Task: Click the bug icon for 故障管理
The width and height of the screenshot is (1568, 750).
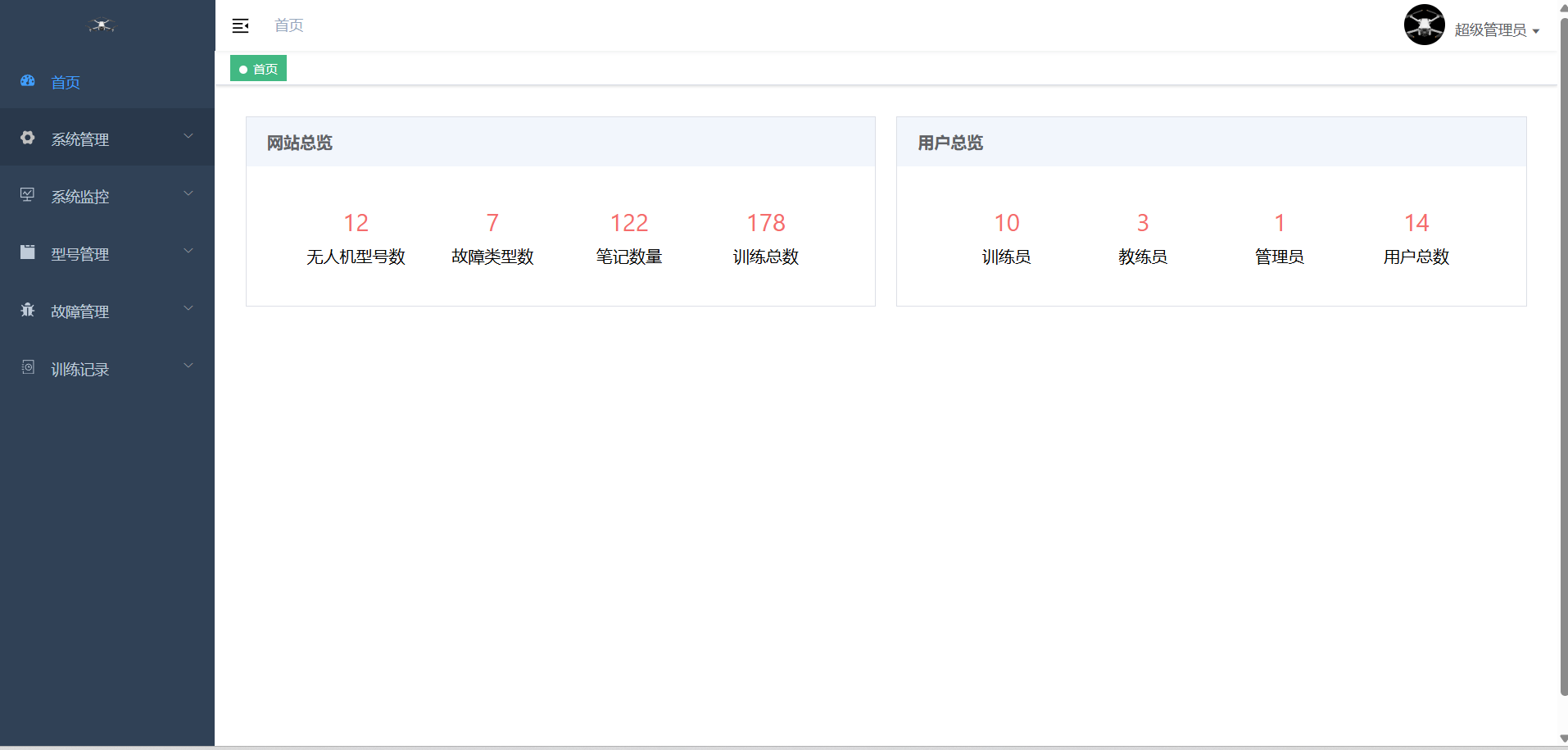Action: point(28,310)
